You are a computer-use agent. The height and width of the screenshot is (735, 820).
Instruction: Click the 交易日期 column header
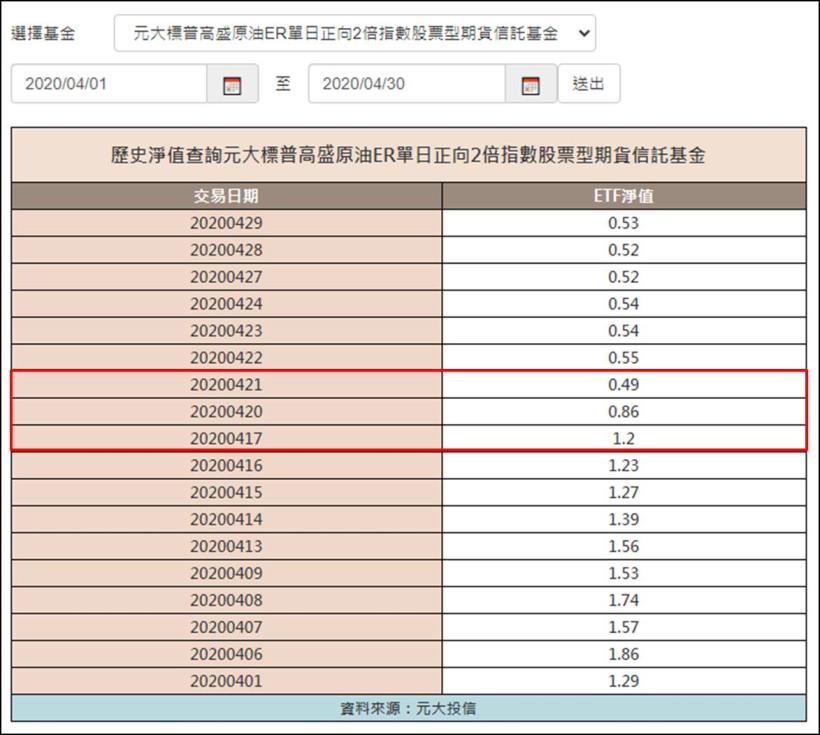click(226, 196)
